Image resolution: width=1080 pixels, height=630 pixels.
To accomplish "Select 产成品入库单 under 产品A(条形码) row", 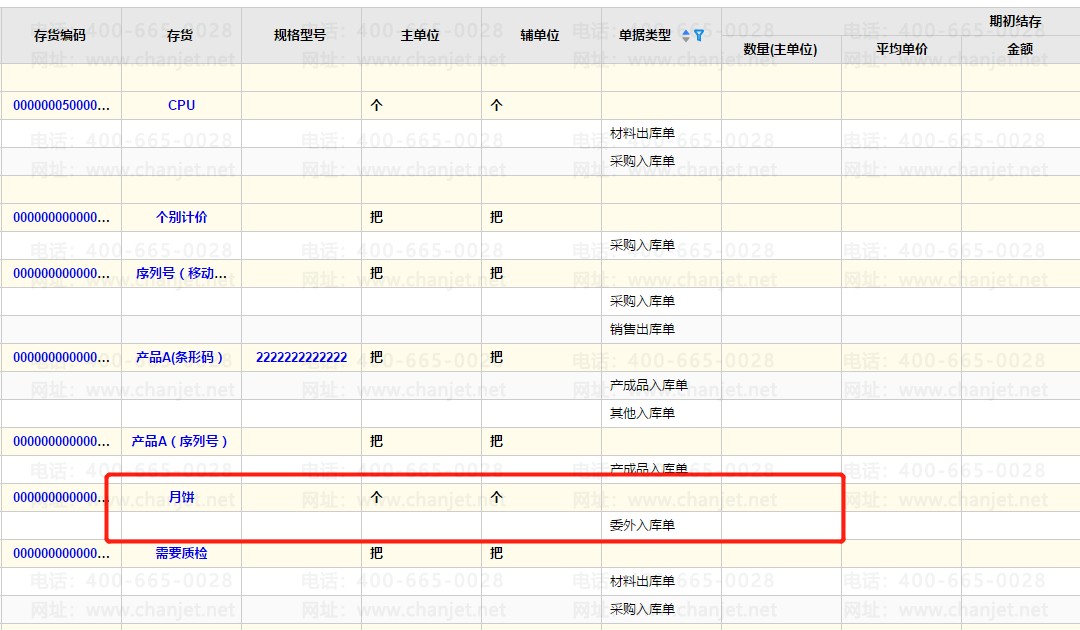I will tap(649, 386).
